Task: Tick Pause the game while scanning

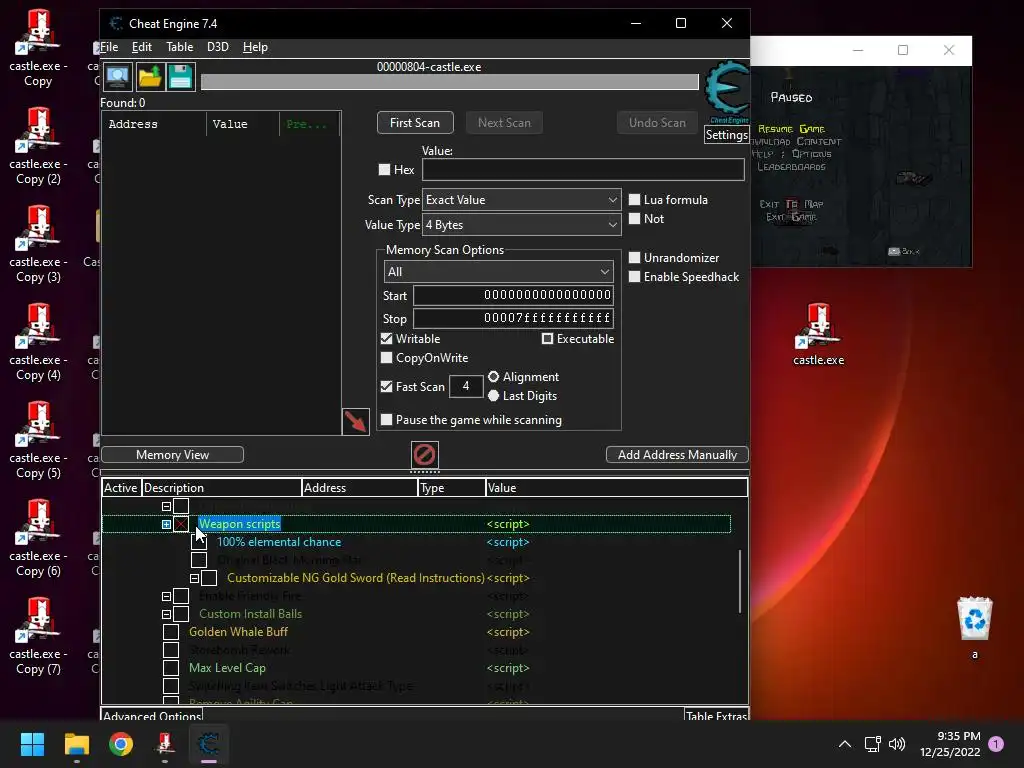Action: 387,420
